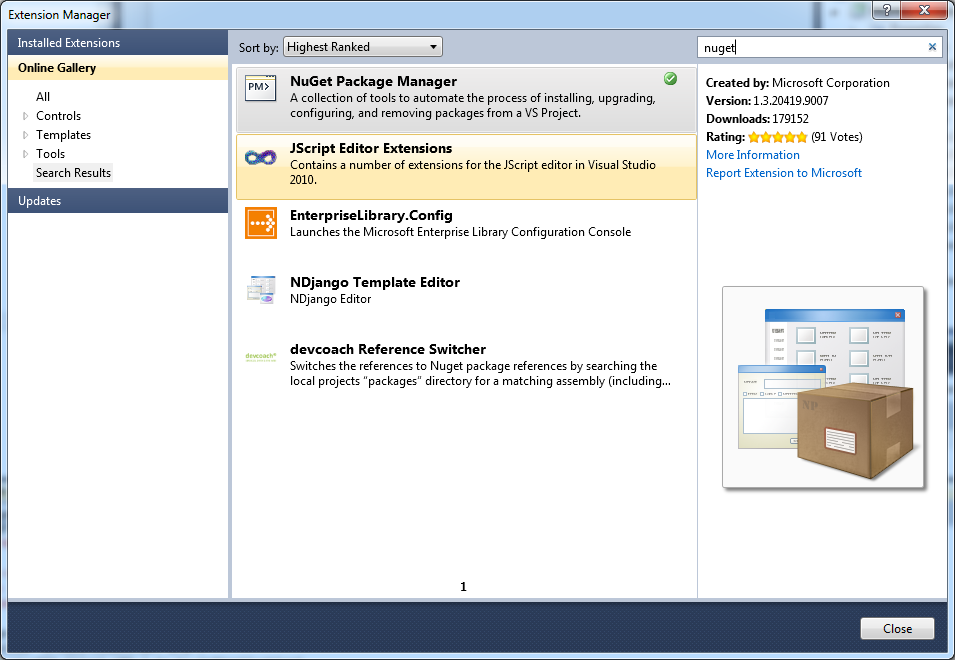Select the Templates tree item
Viewport: 955px width, 660px height.
tap(63, 135)
